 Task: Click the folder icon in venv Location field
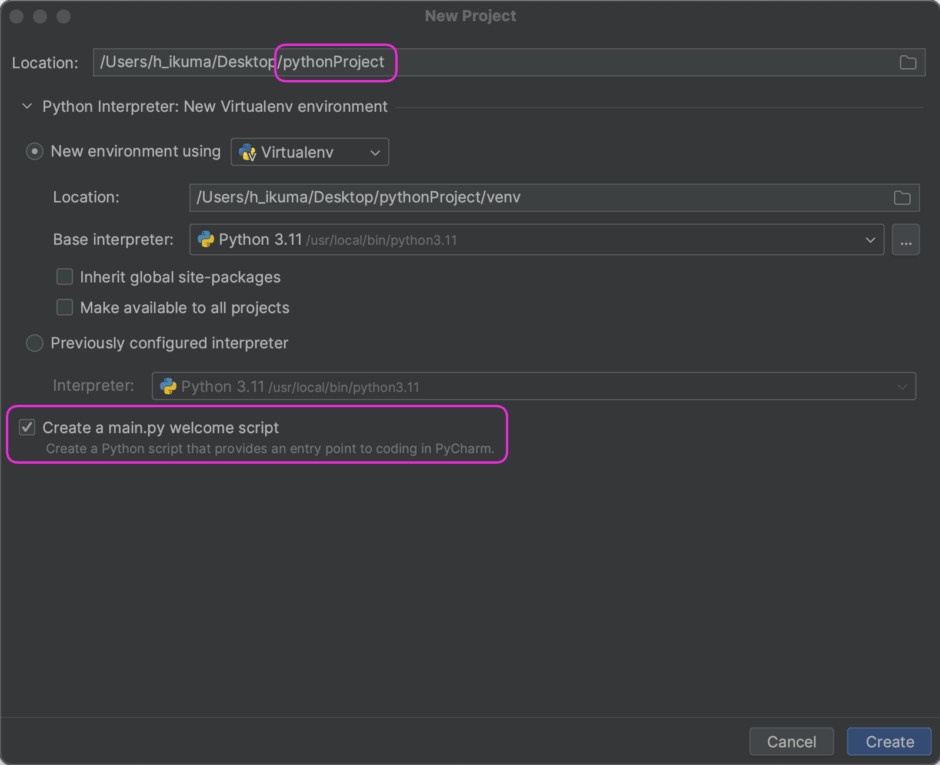901,197
